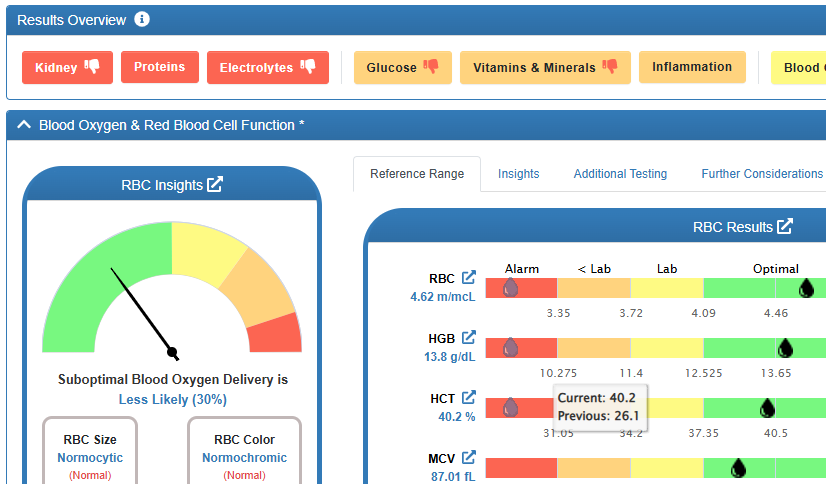Click the thumbs-down icon on Electrolytes

308,66
